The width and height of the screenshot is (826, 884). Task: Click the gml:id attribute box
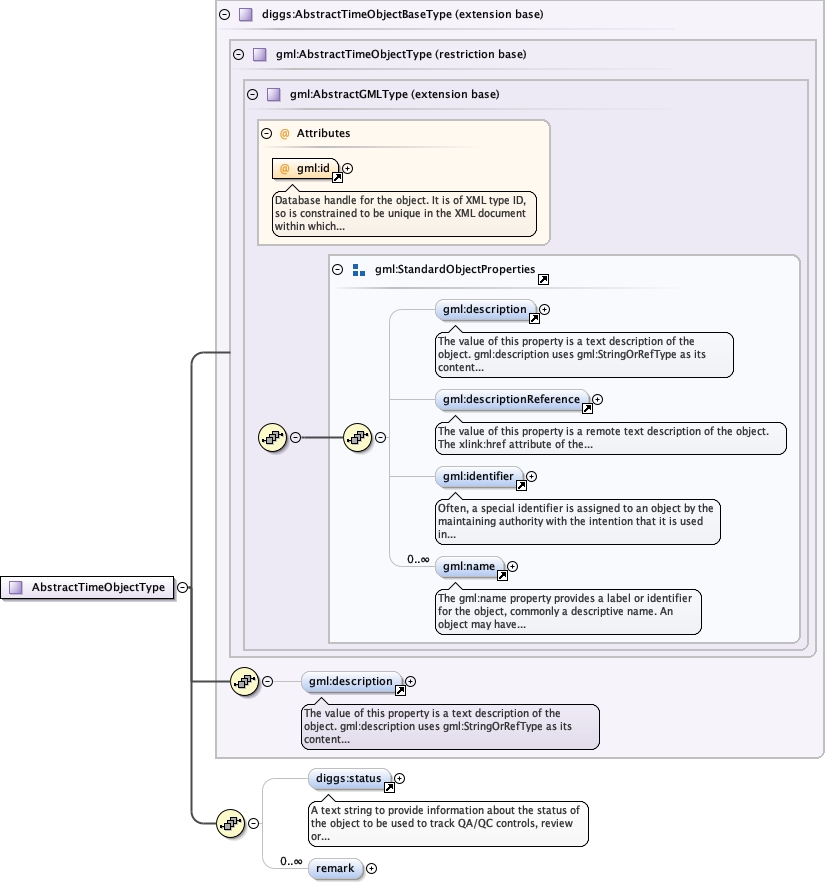[304, 168]
